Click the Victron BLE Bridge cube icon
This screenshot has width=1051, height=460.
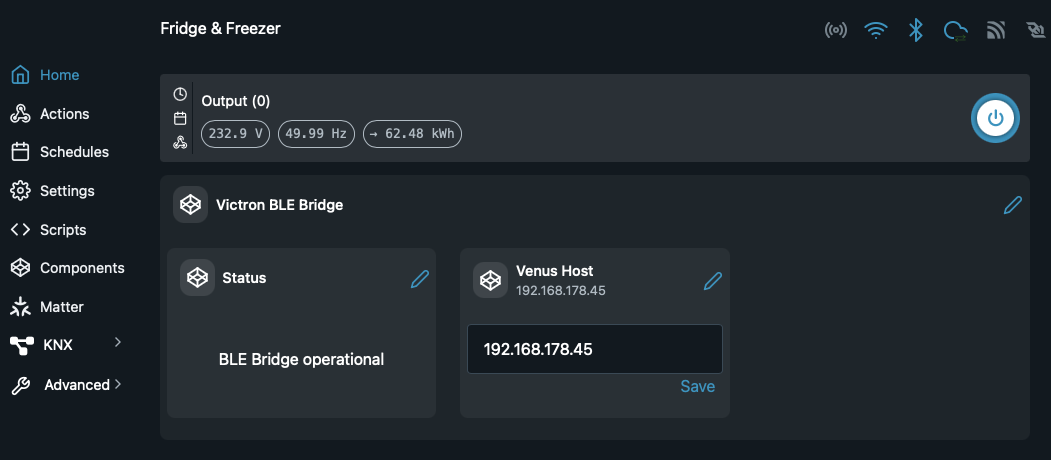click(191, 205)
